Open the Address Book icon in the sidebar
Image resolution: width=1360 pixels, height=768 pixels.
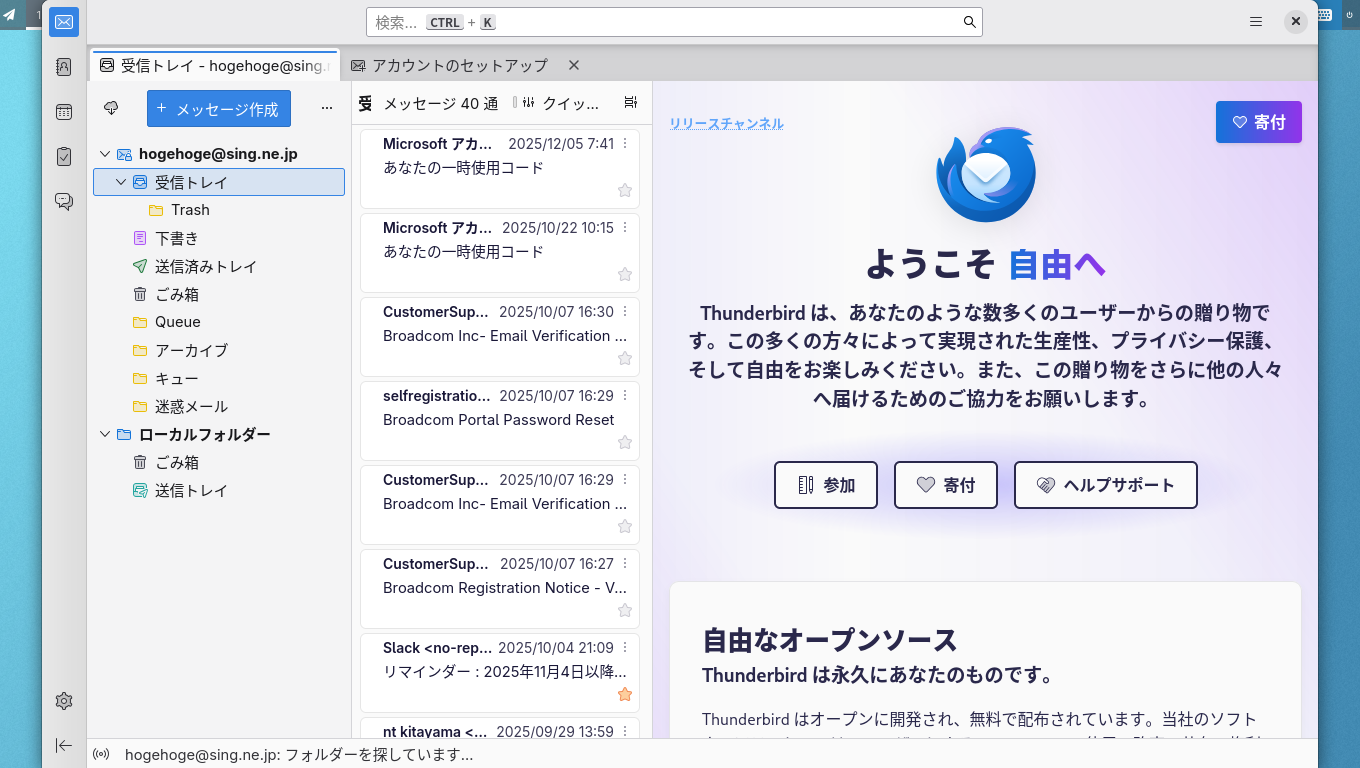pyautogui.click(x=64, y=67)
